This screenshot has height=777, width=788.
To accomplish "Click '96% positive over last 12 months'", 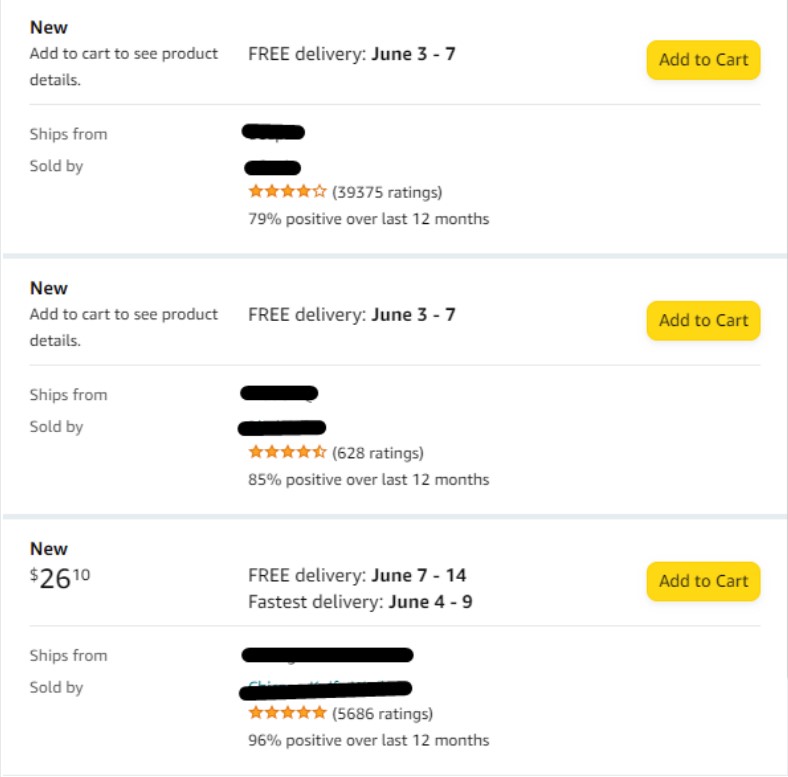I will (368, 740).
